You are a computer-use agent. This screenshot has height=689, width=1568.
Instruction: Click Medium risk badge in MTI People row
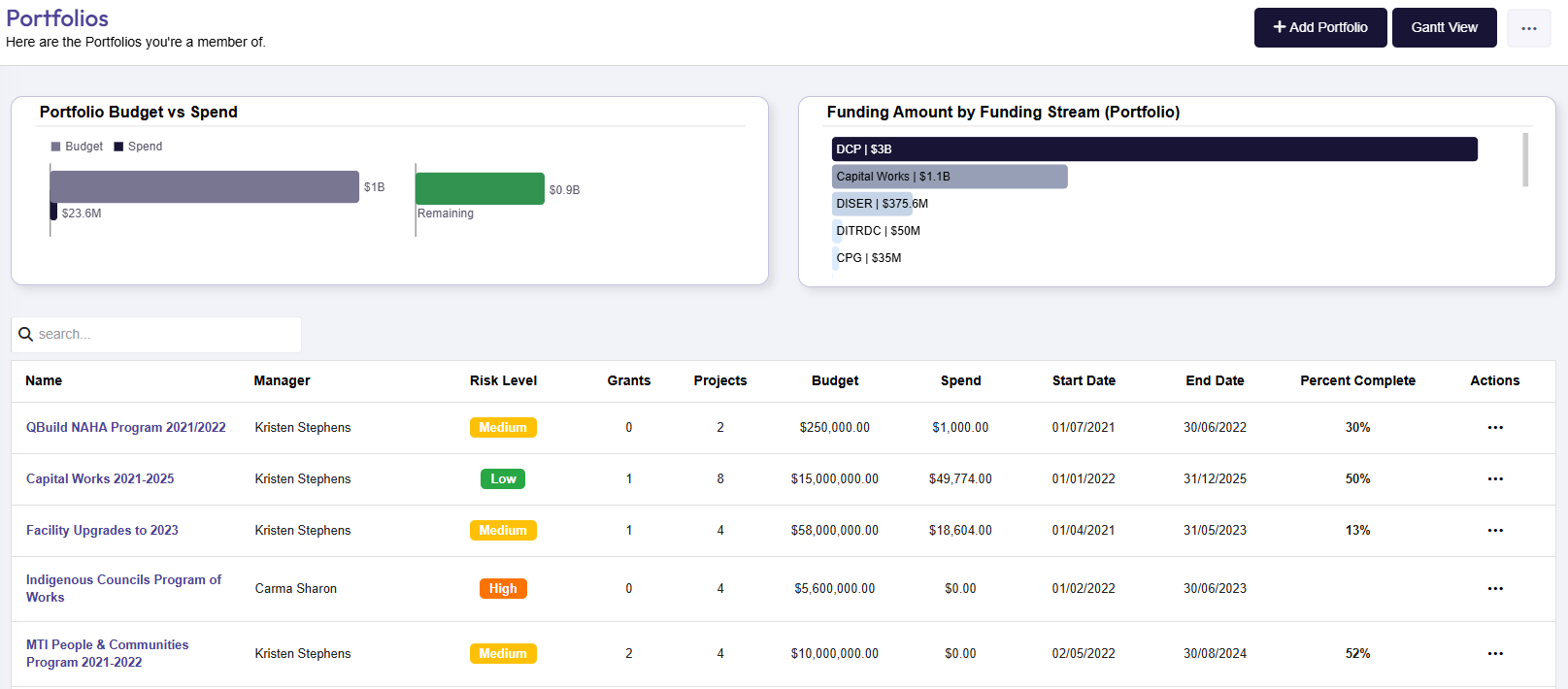(503, 653)
